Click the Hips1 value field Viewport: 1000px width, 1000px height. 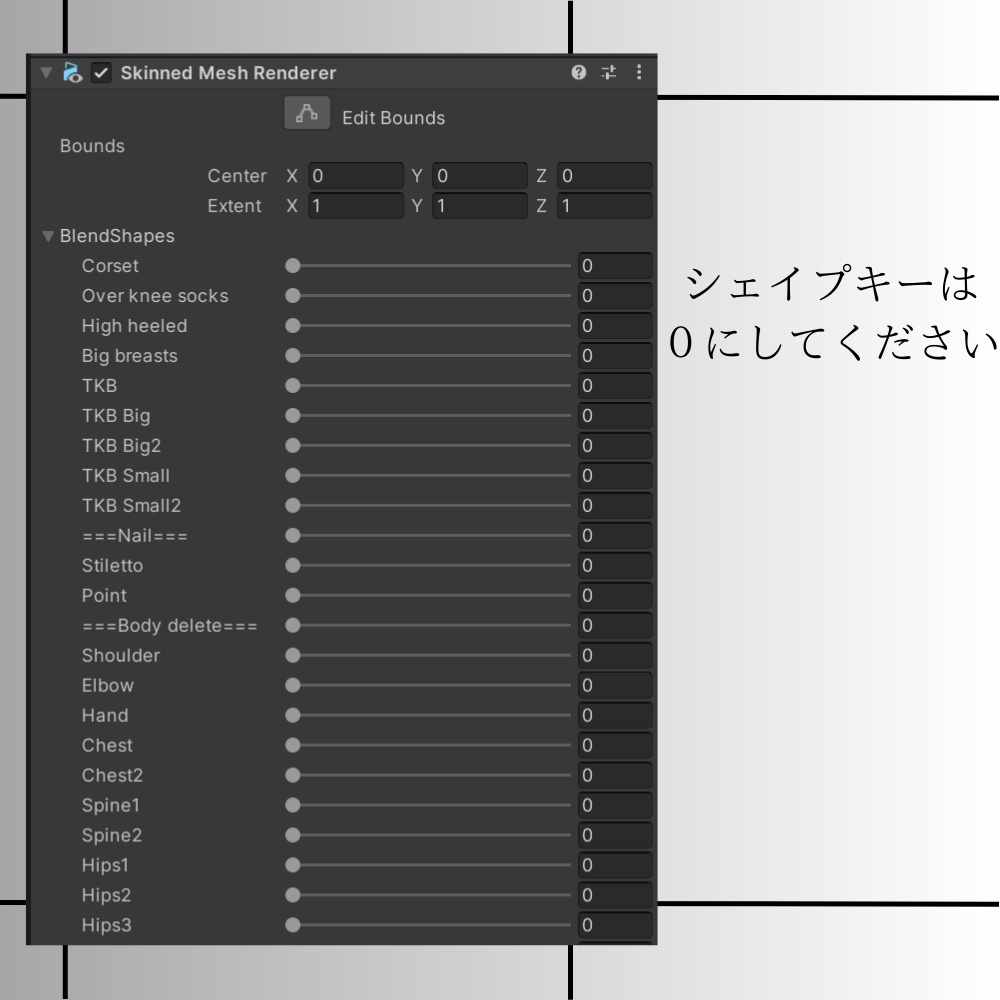point(615,865)
